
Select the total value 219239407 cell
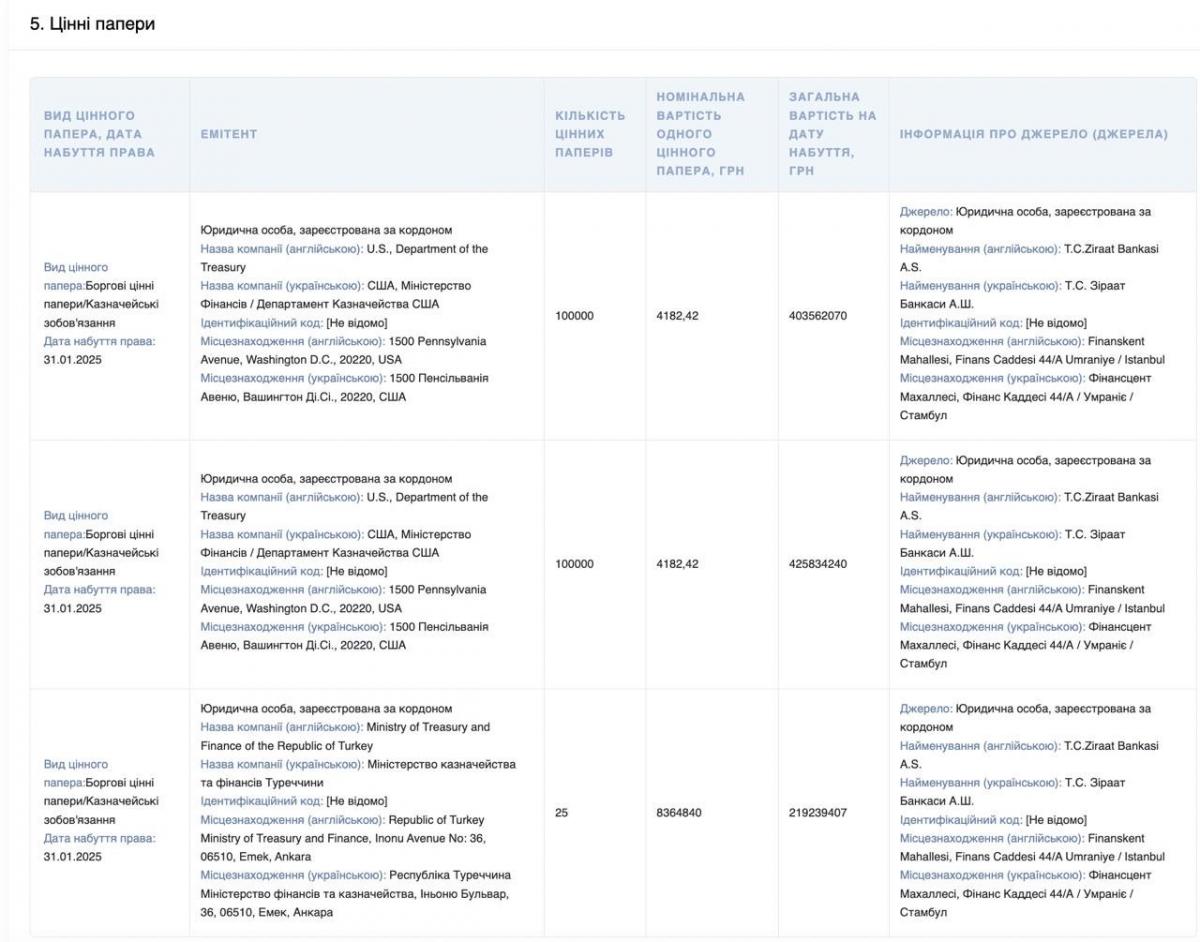[x=818, y=813]
